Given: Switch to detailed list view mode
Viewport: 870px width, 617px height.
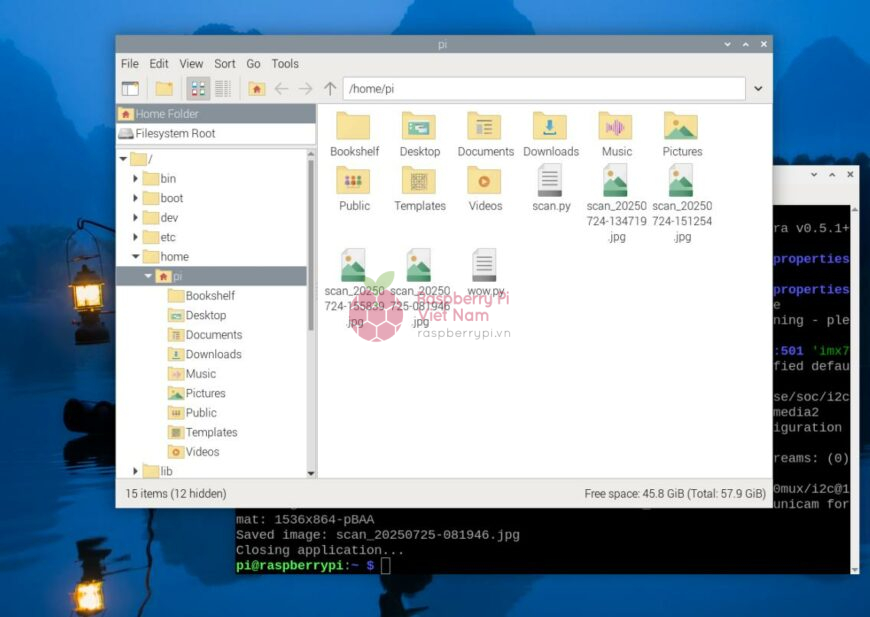Looking at the screenshot, I should tap(222, 89).
